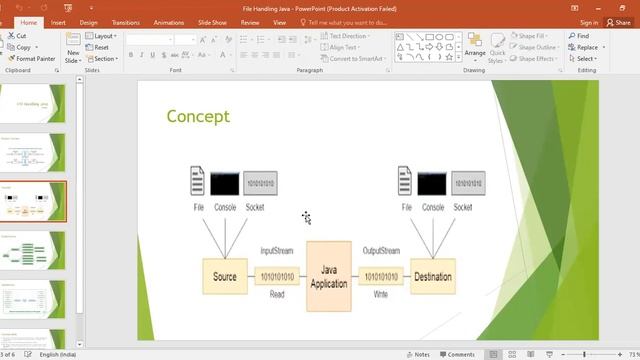Toggle Align Left paragraph
Viewport: 640px width, 360px height.
point(244,55)
